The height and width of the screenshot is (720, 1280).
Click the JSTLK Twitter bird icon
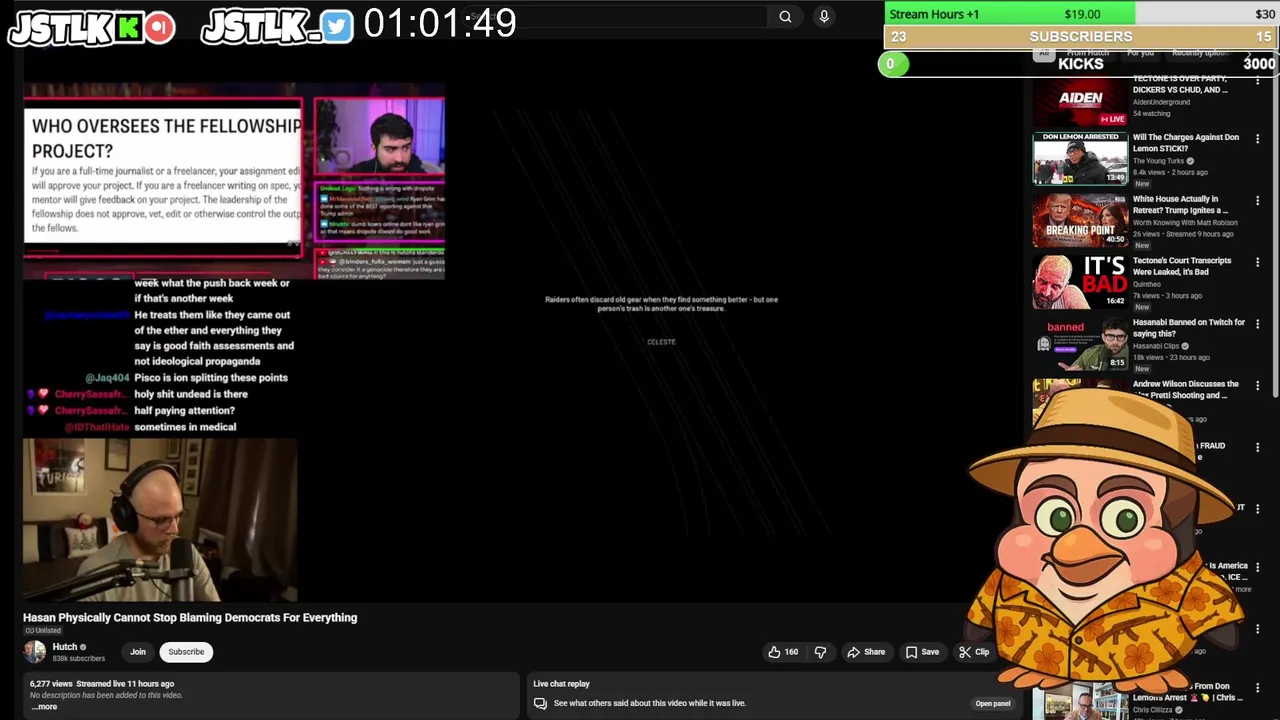pos(337,27)
